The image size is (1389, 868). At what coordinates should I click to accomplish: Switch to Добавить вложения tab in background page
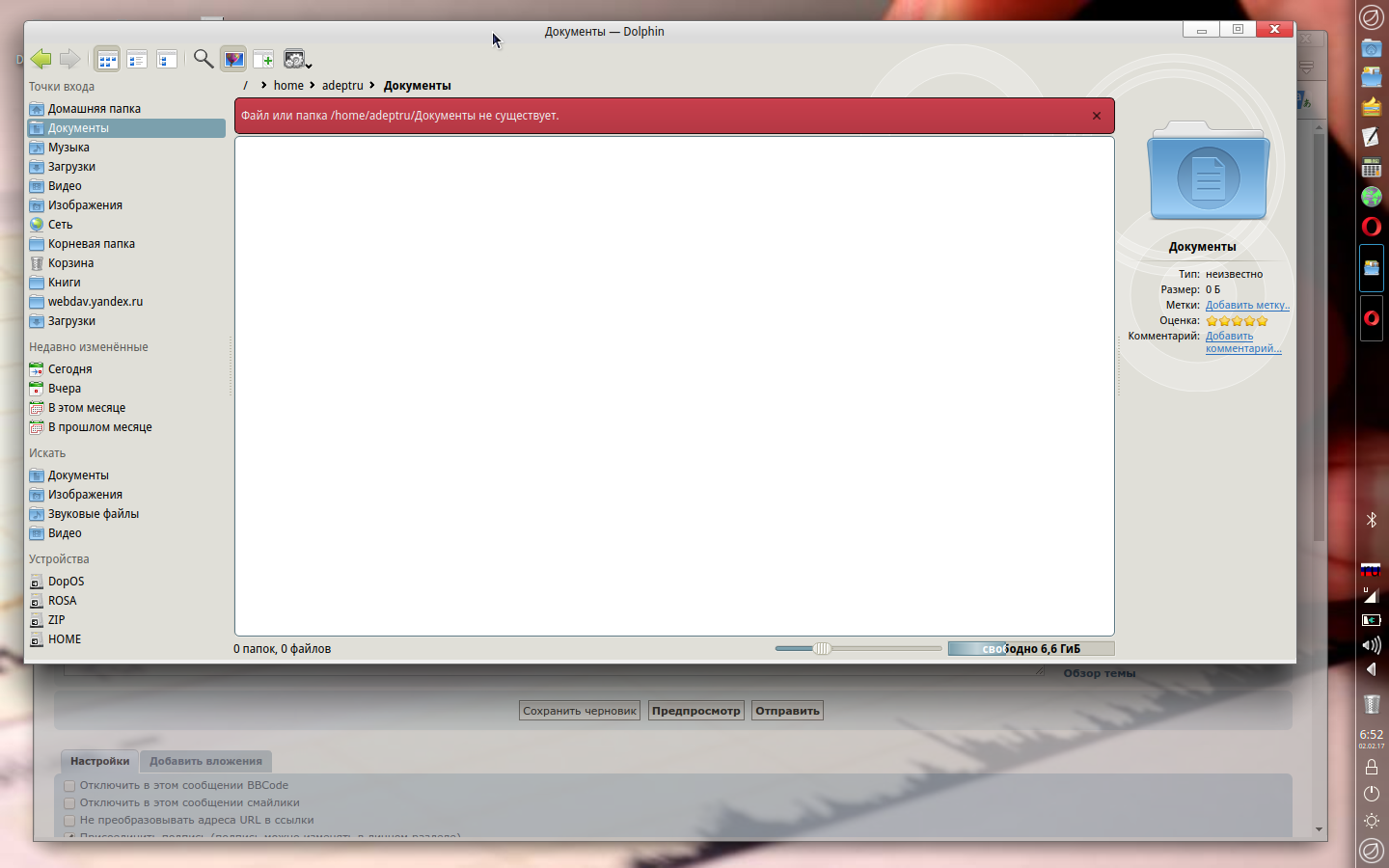point(205,761)
